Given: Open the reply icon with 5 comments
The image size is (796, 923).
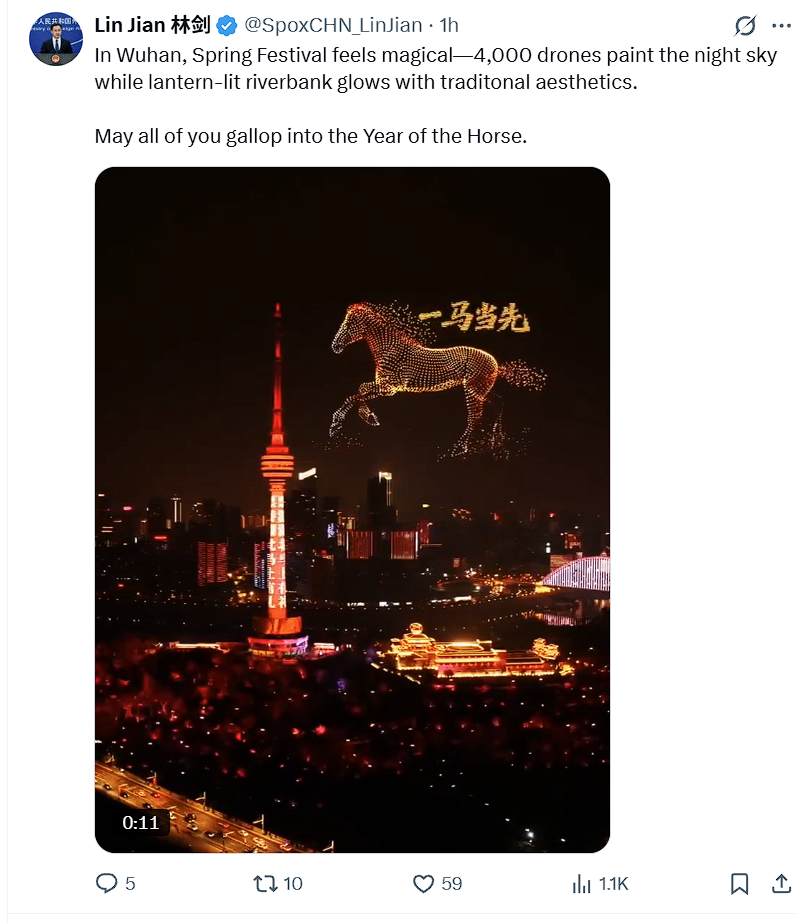Looking at the screenshot, I should [107, 883].
